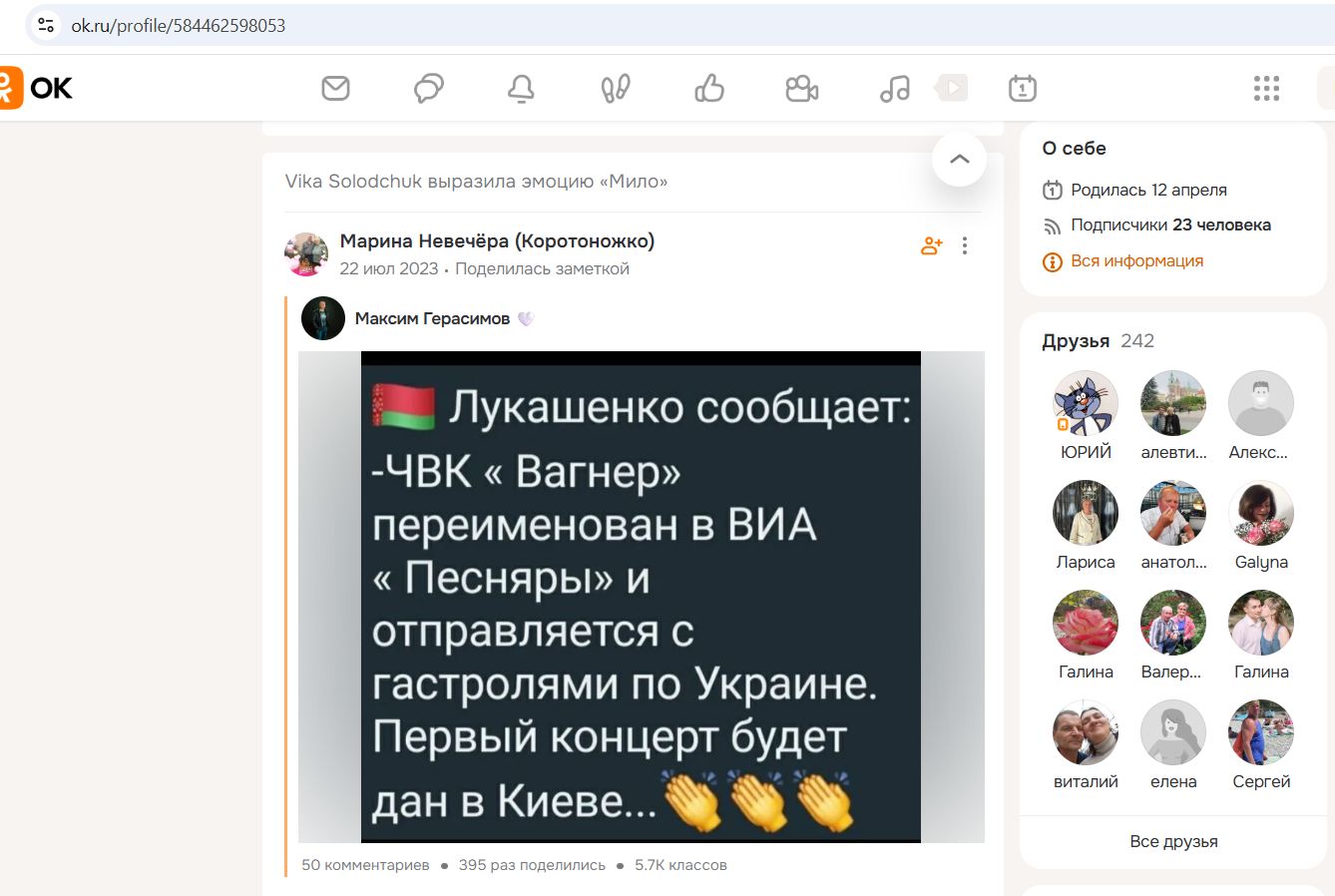The height and width of the screenshot is (896, 1335).
Task: Open friend алевти... avatar
Action: [1173, 403]
